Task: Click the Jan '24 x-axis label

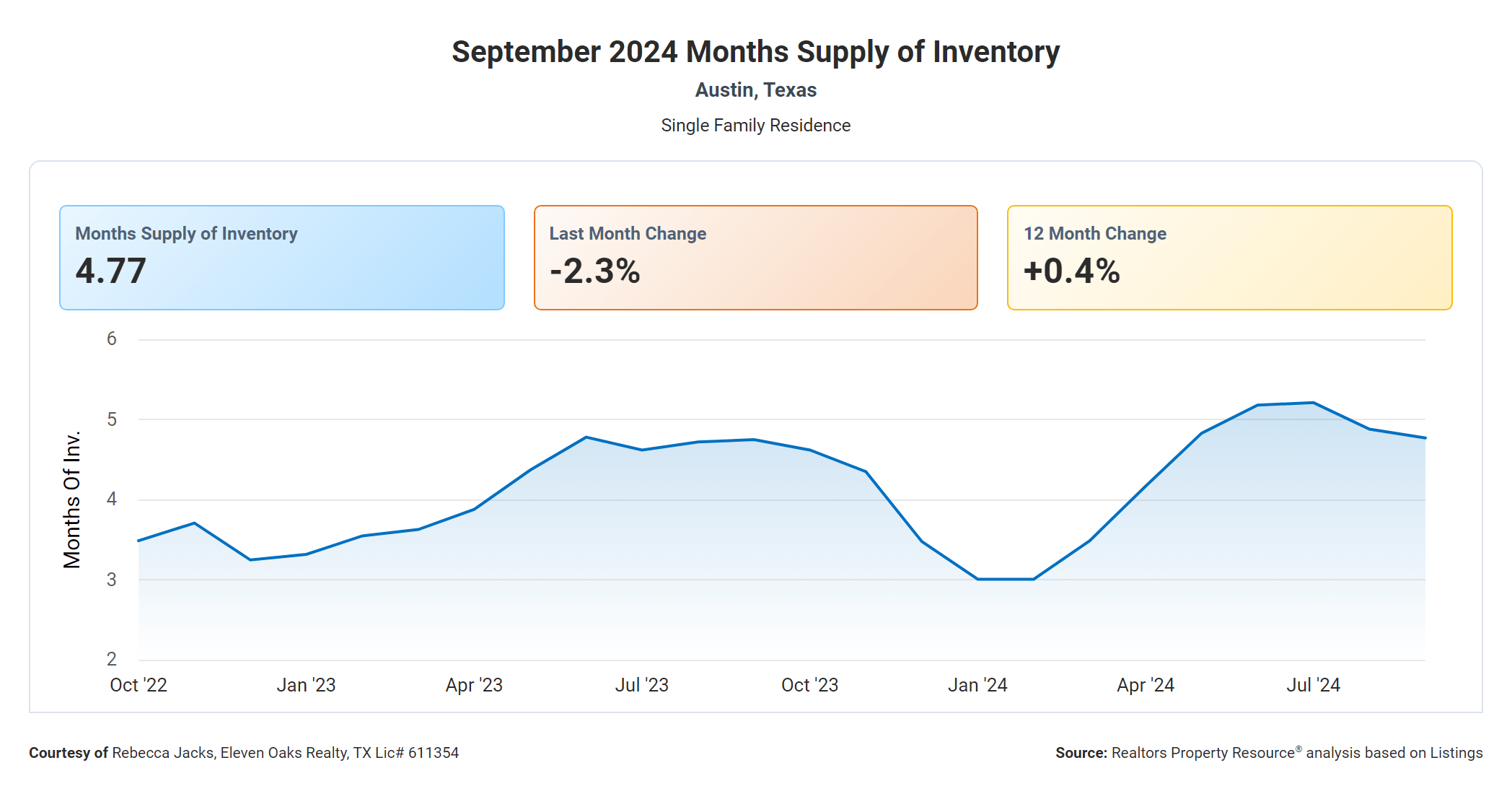Action: 977,685
